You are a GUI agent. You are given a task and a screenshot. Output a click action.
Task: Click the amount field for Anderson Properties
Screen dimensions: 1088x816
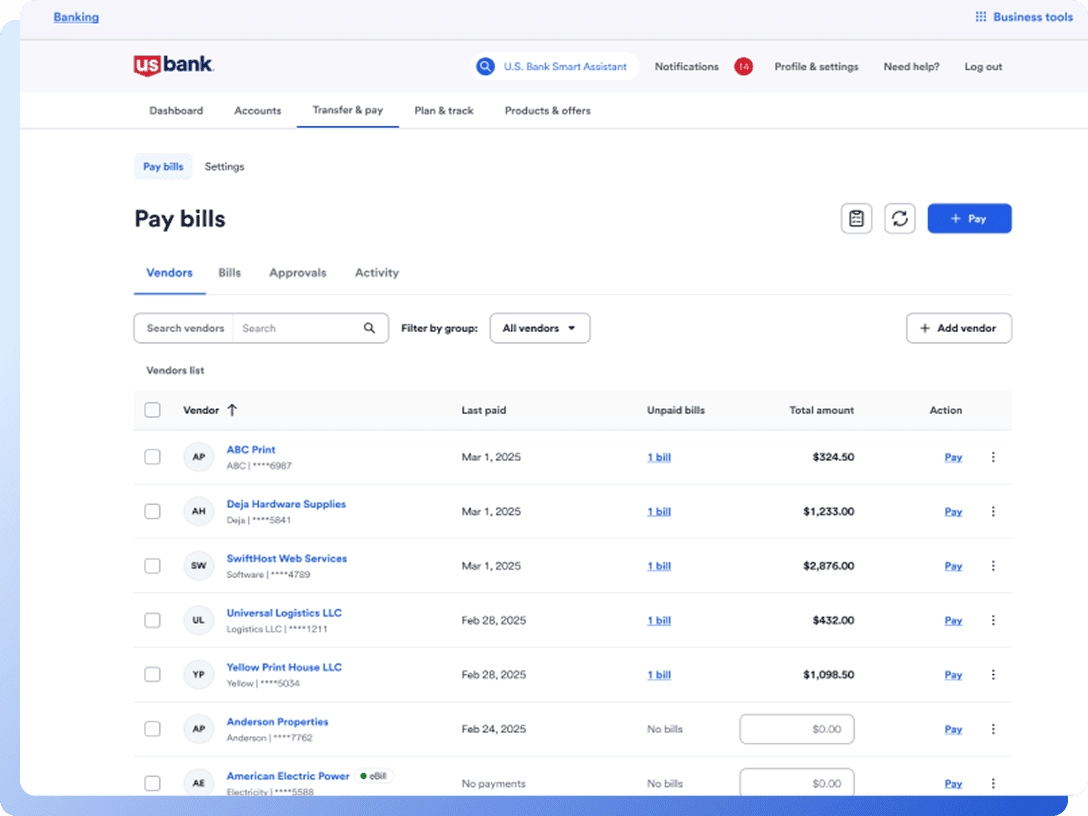tap(797, 729)
